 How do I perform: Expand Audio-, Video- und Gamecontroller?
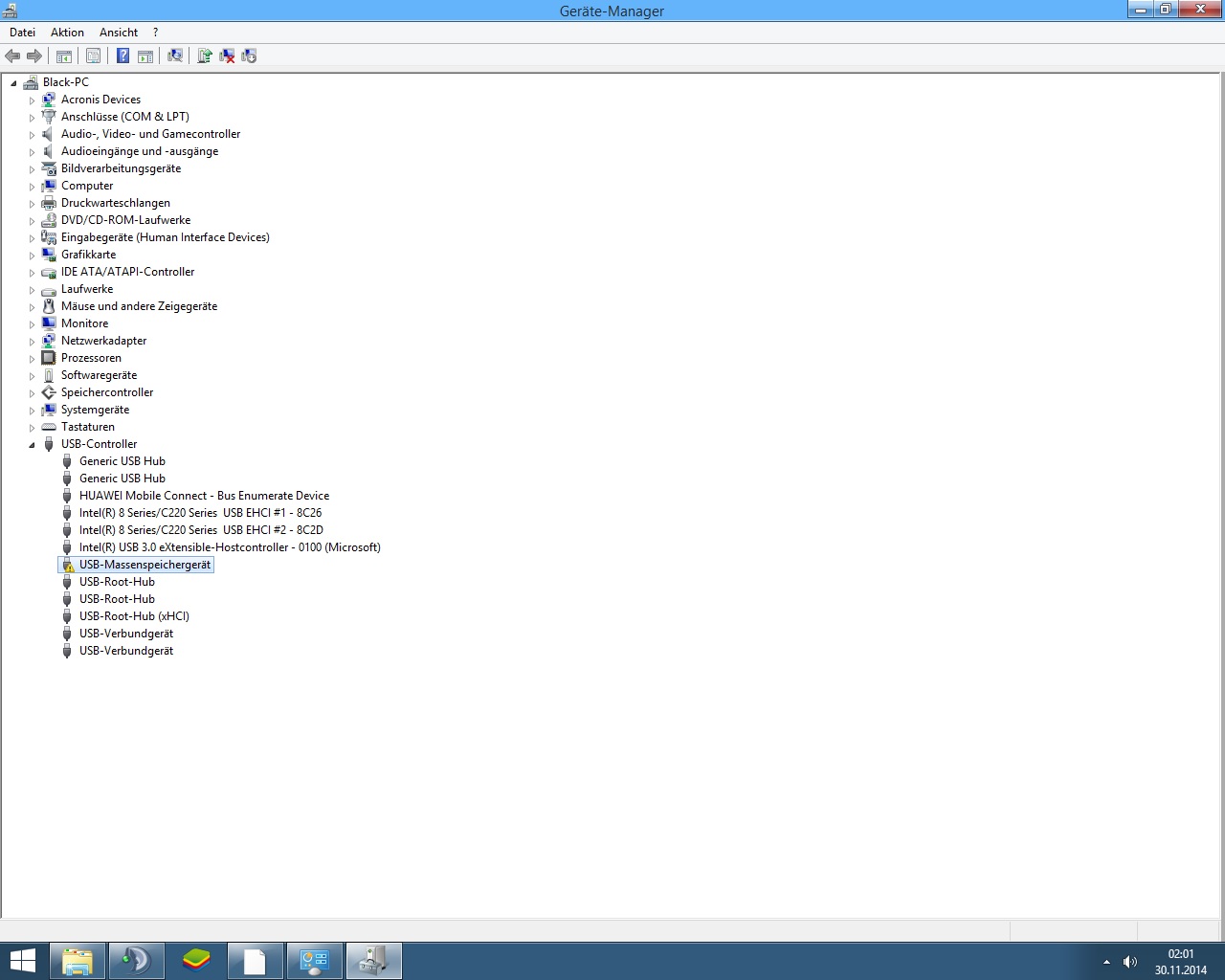pos(32,135)
